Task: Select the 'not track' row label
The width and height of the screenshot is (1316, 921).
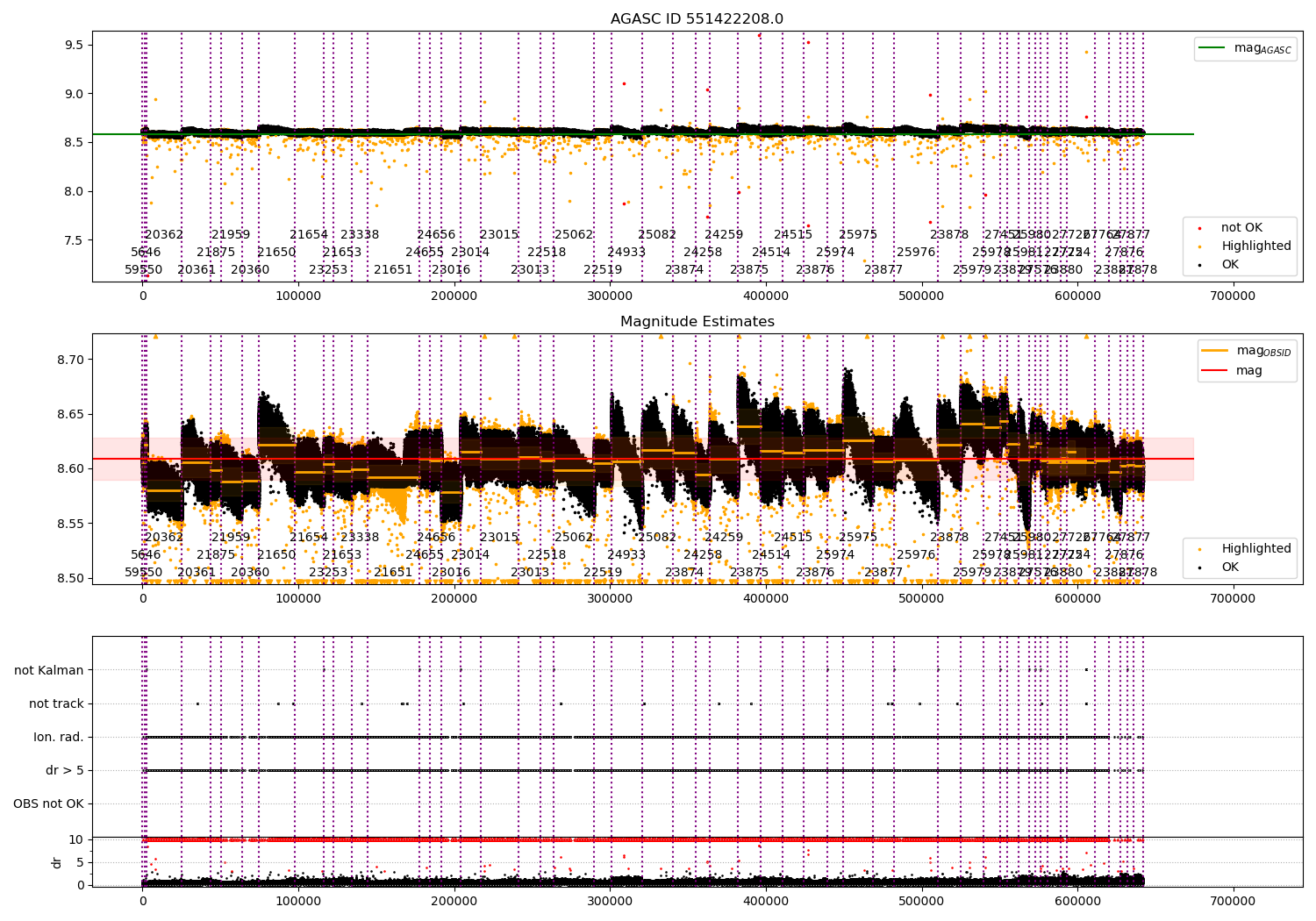Action: pos(56,703)
